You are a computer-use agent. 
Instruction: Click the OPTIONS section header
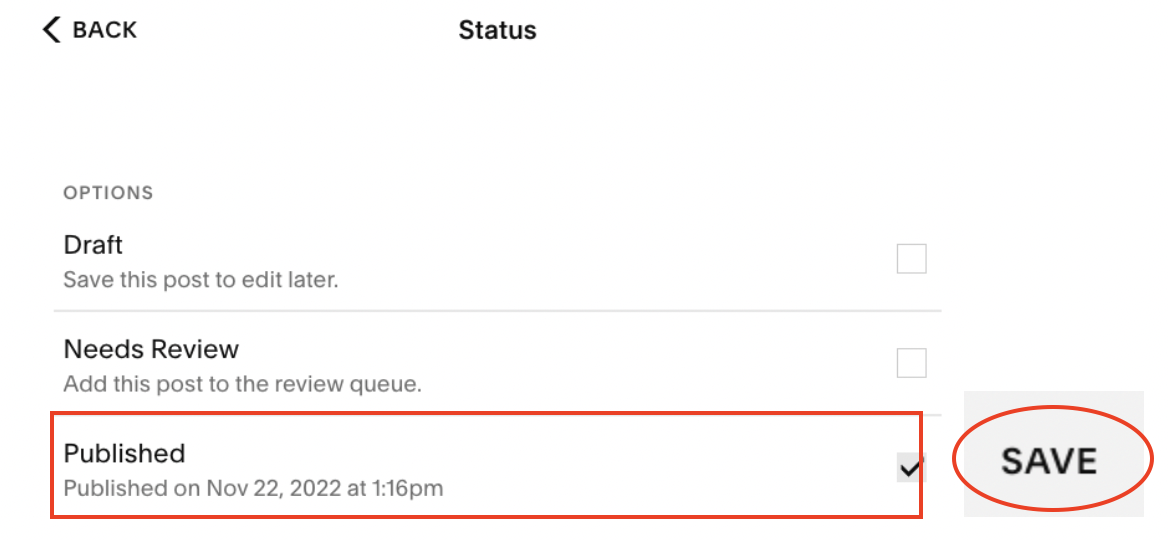tap(108, 193)
